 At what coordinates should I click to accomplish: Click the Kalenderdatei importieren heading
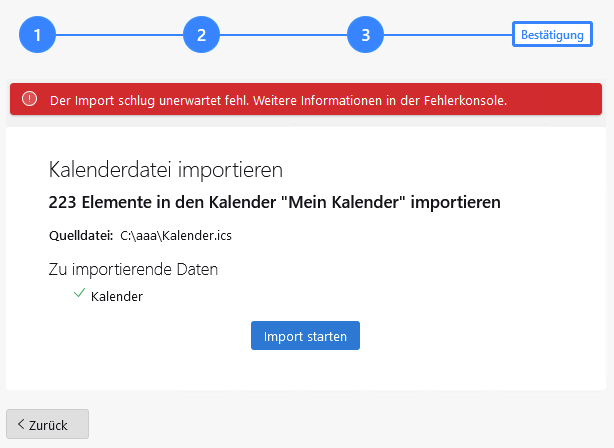coord(166,169)
